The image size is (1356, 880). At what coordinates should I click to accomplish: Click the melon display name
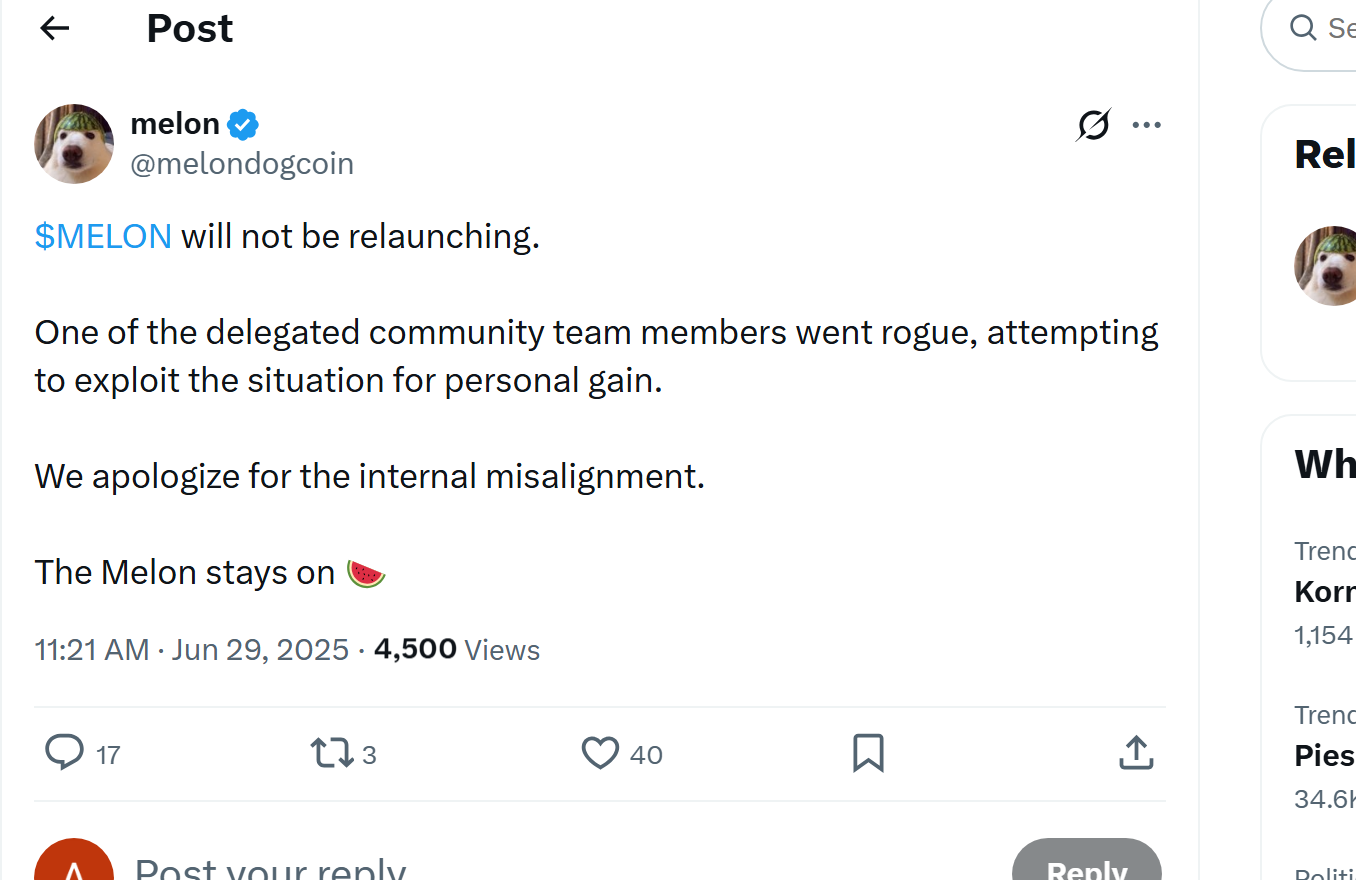tap(175, 124)
